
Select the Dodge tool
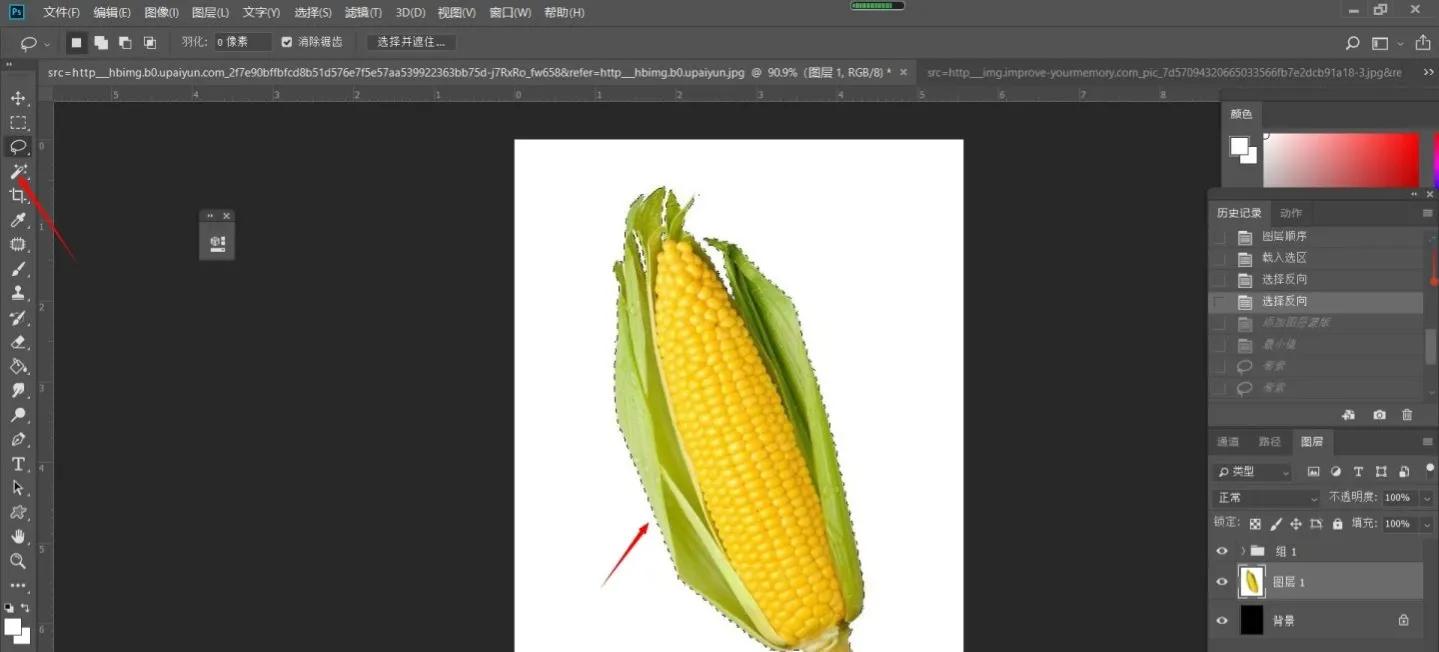point(18,415)
